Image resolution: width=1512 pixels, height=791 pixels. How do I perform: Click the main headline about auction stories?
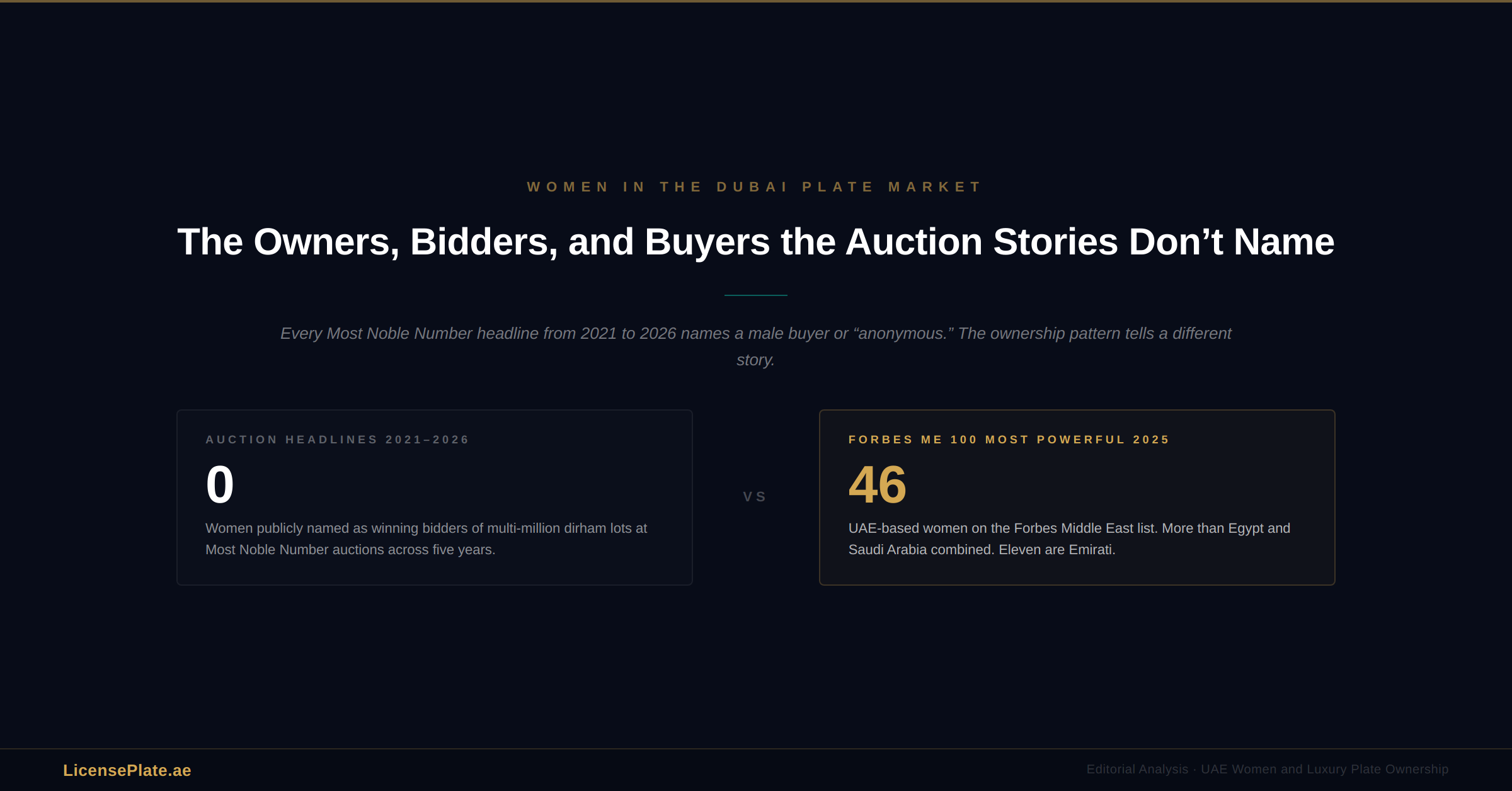(755, 242)
